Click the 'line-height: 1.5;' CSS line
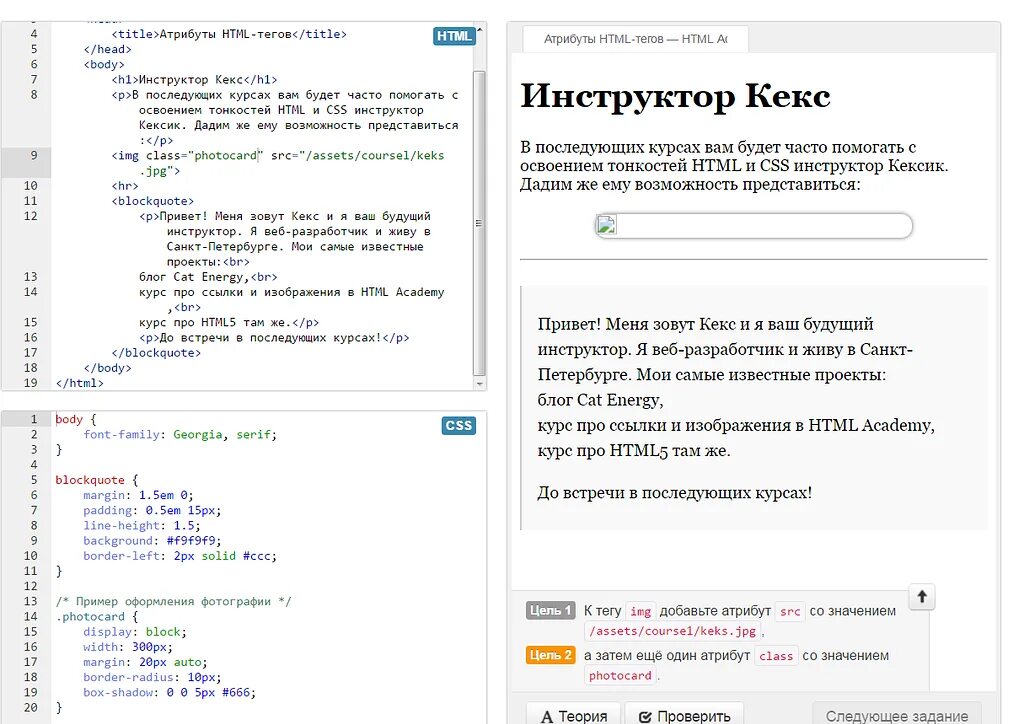The width and height of the screenshot is (1024, 724). point(142,526)
